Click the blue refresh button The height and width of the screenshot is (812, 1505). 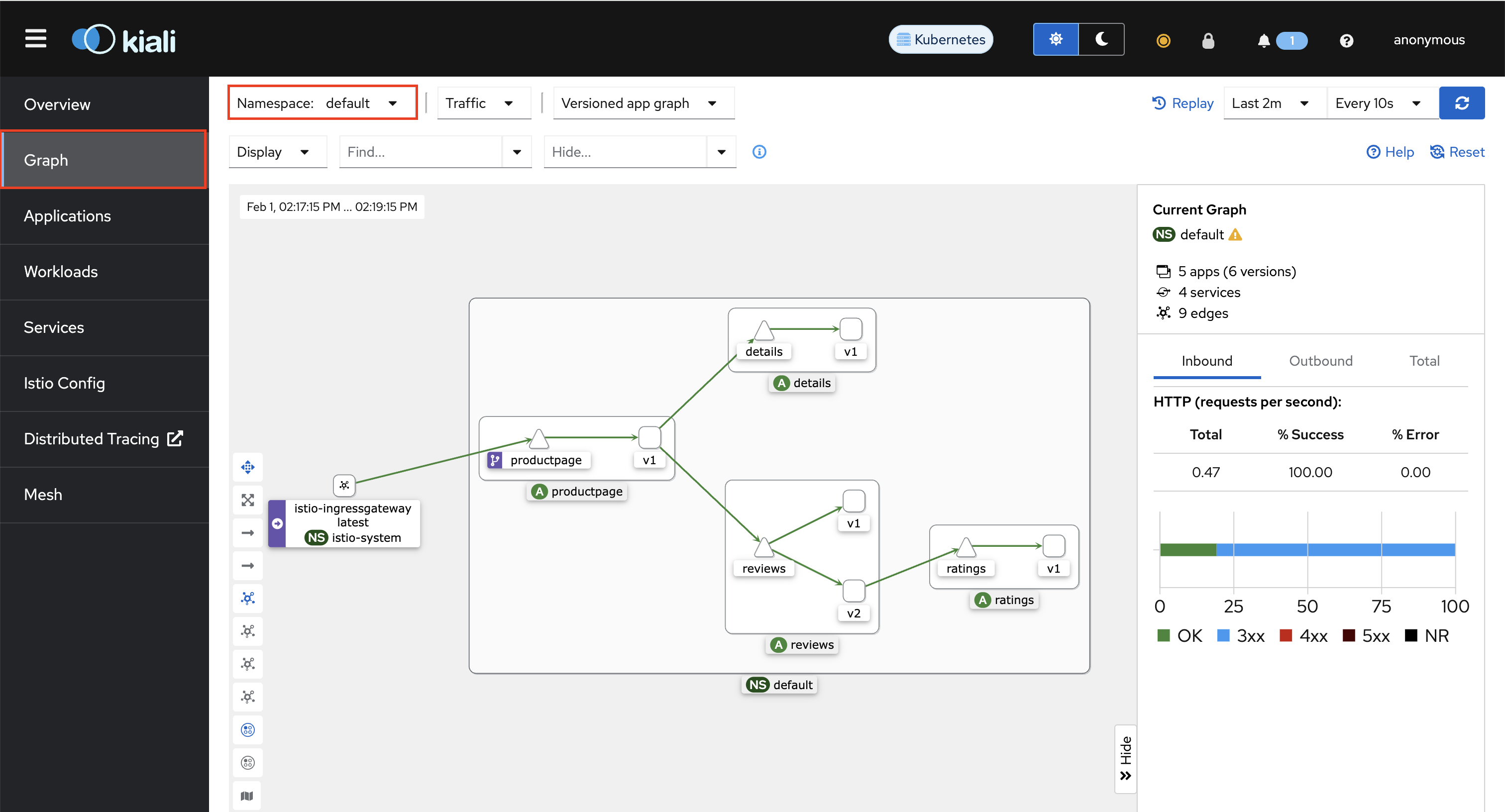(1461, 103)
